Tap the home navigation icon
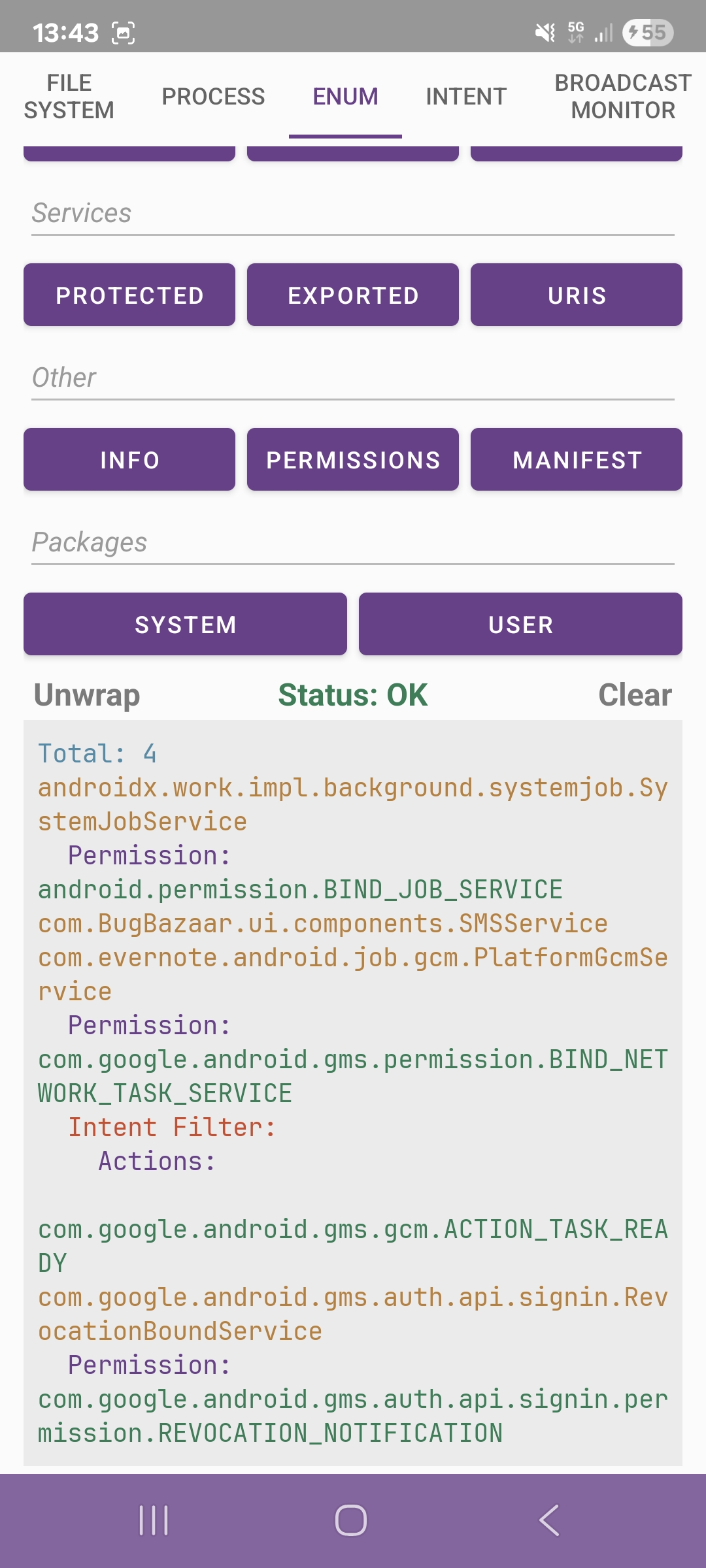The width and height of the screenshot is (706, 1568). point(351,1520)
